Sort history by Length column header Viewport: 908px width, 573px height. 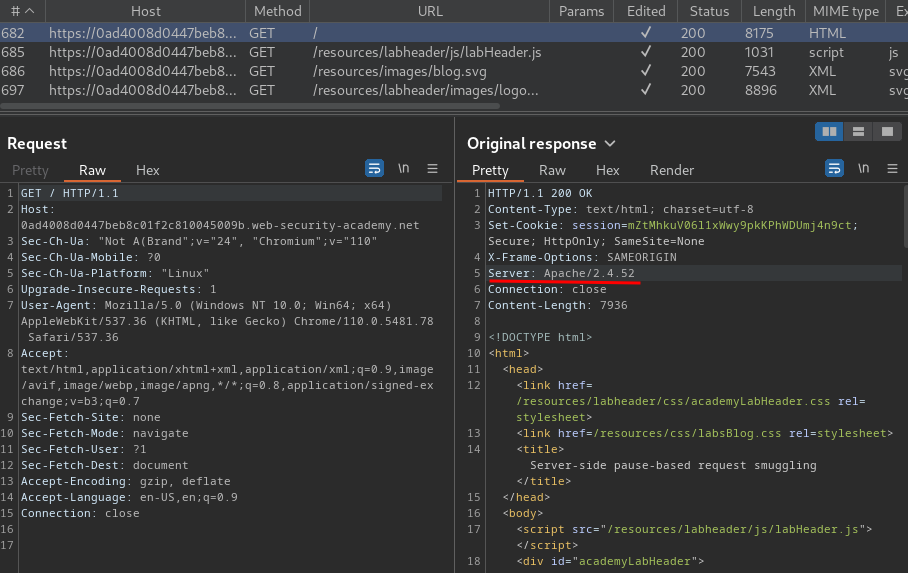(x=774, y=11)
